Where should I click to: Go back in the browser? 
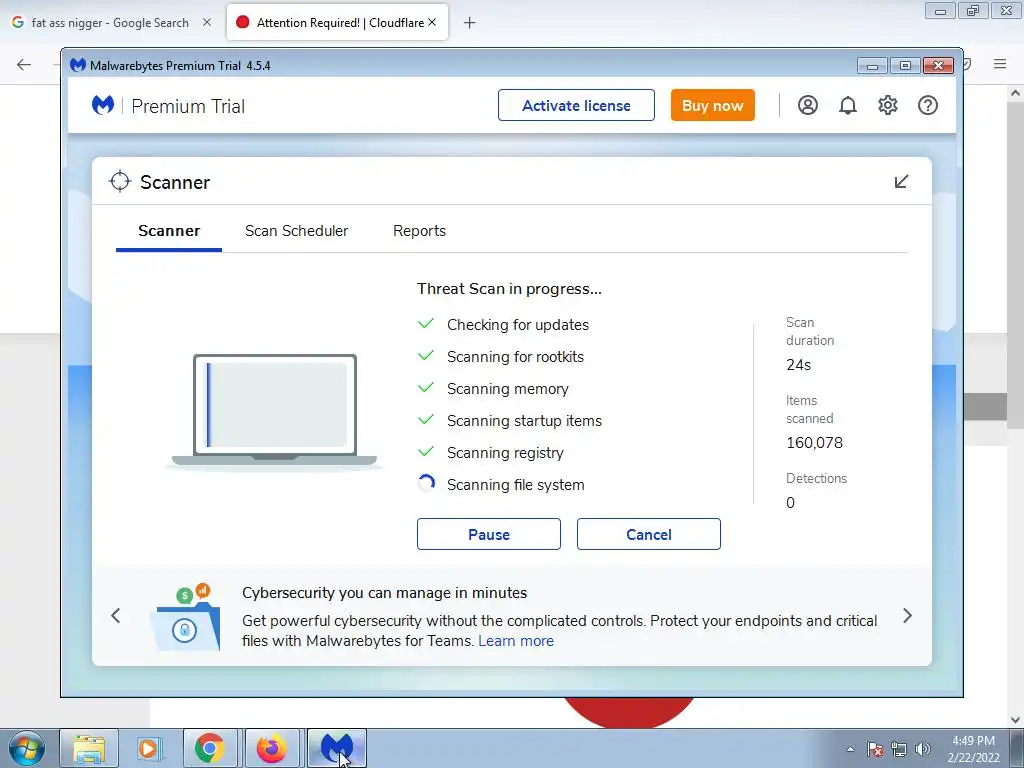[x=24, y=64]
